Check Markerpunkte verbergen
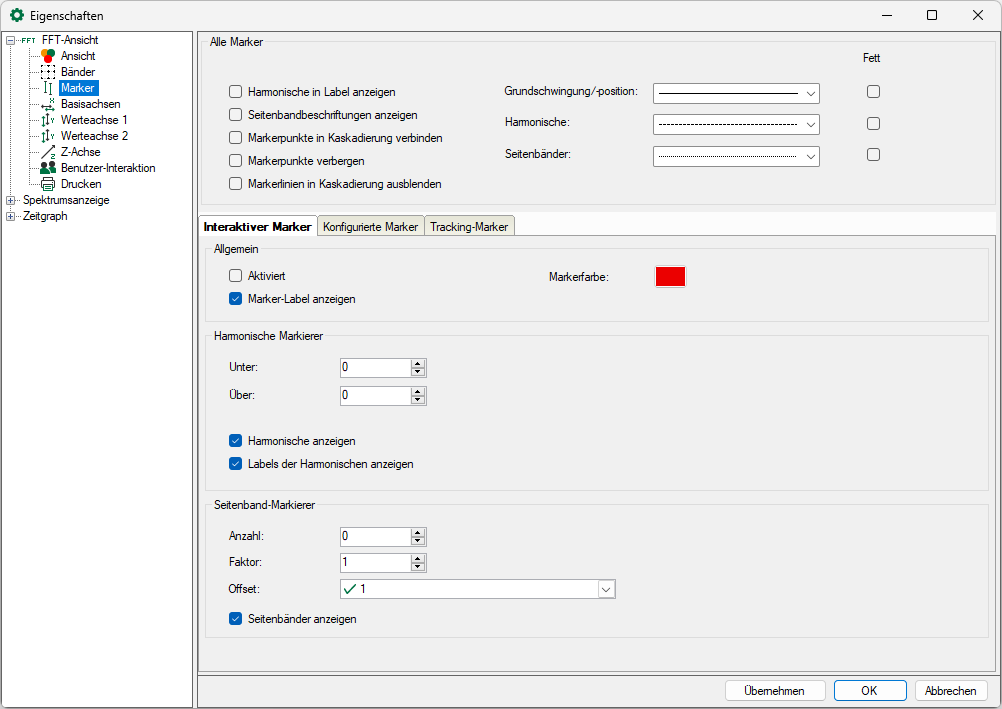The image size is (1002, 709). coord(236,160)
